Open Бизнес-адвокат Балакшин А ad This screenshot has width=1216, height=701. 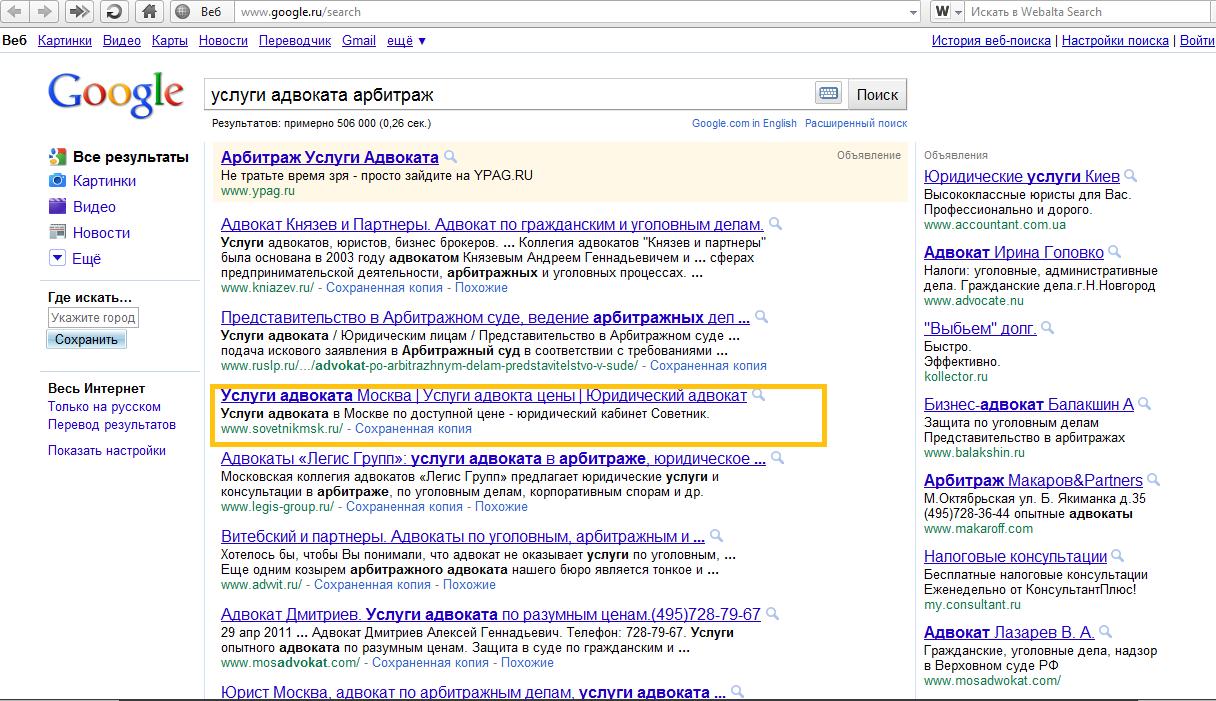click(x=1029, y=405)
